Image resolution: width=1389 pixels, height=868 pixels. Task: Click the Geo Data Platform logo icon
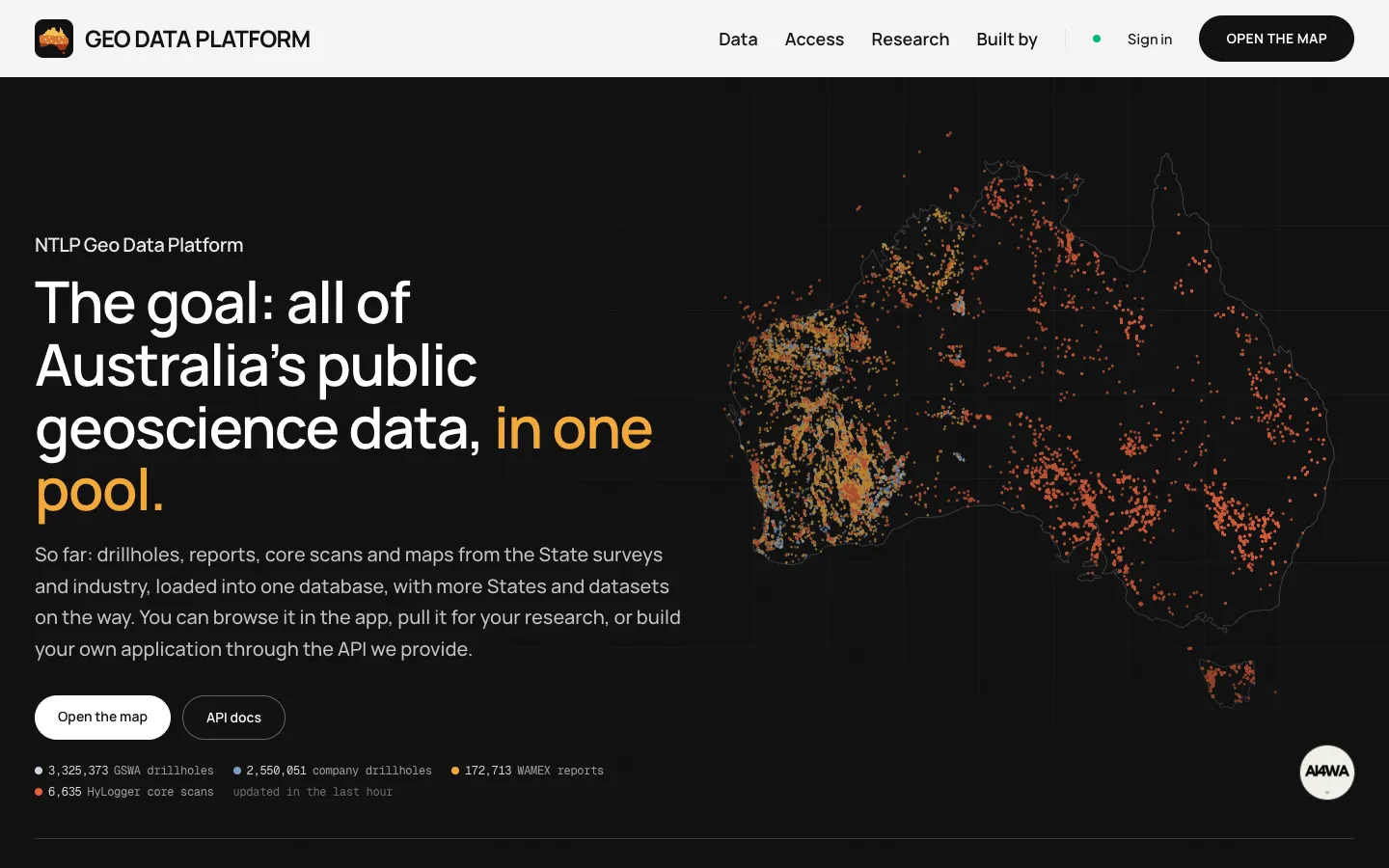click(54, 39)
